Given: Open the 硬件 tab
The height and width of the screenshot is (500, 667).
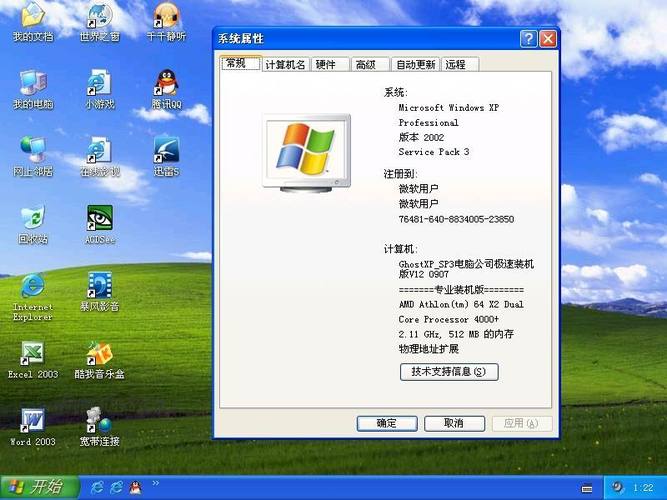Looking at the screenshot, I should [330, 65].
